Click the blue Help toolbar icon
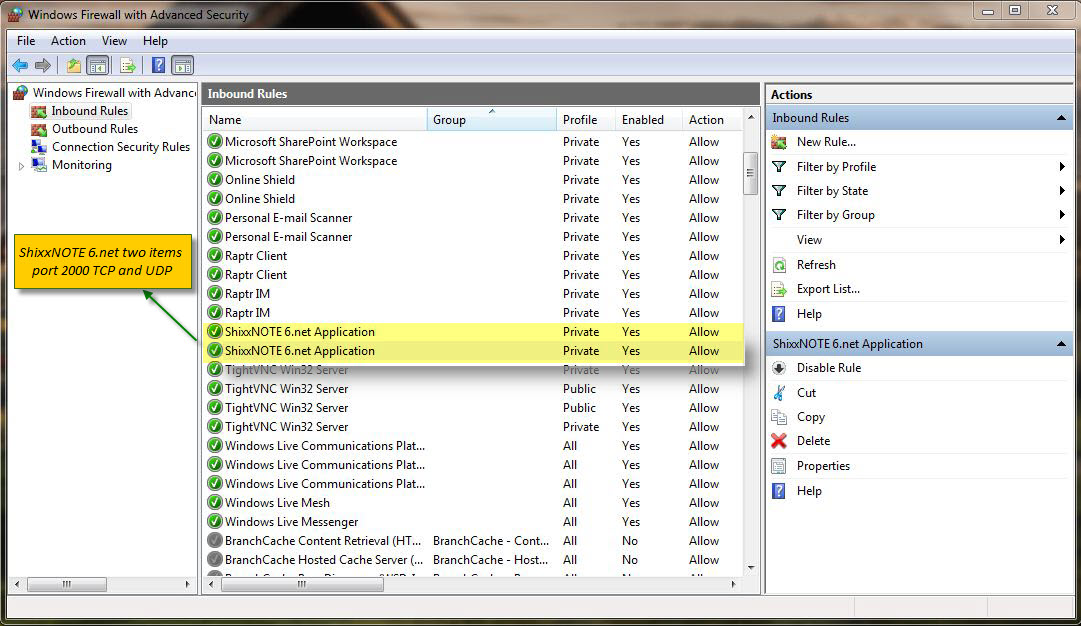The height and width of the screenshot is (626, 1081). [158, 65]
